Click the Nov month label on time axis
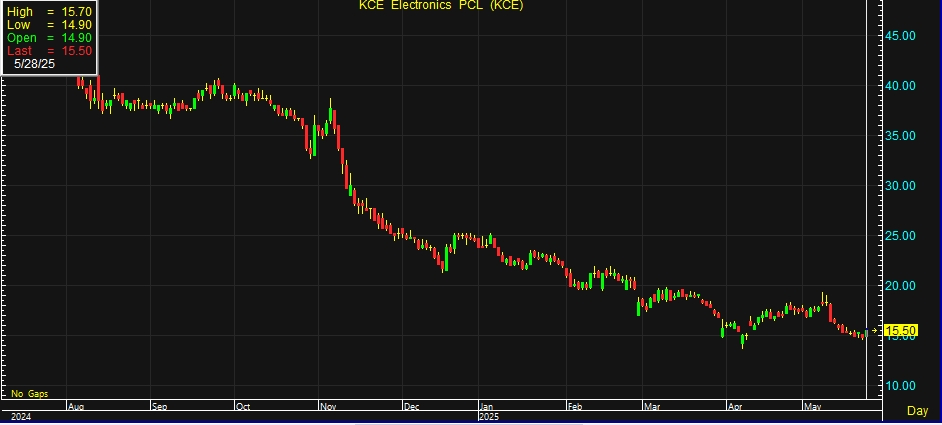This screenshot has width=942, height=425. click(x=328, y=406)
